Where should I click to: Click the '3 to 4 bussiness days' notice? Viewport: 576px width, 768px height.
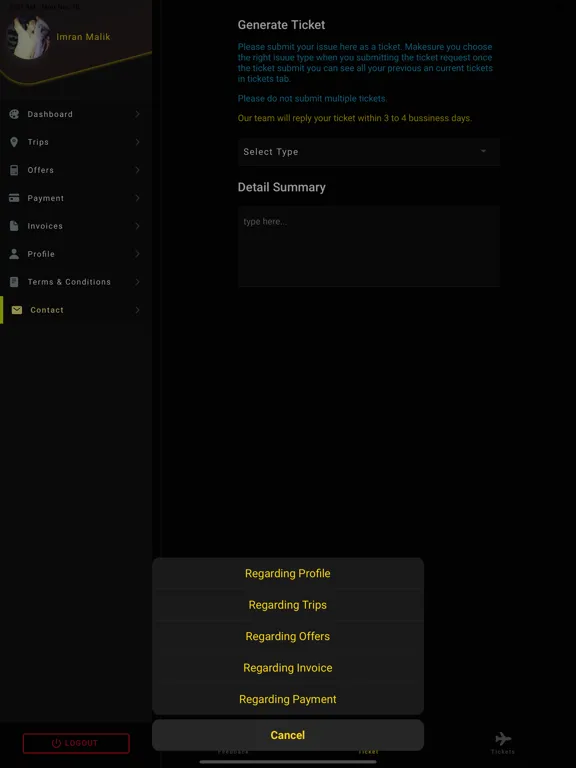click(355, 118)
